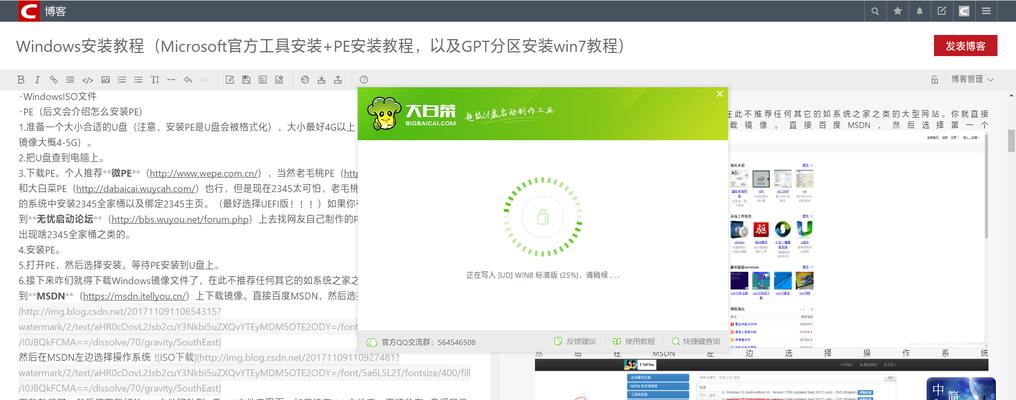The width and height of the screenshot is (1016, 400).
Task: Open 快捷键查询 in dialog footer
Action: [x=696, y=342]
